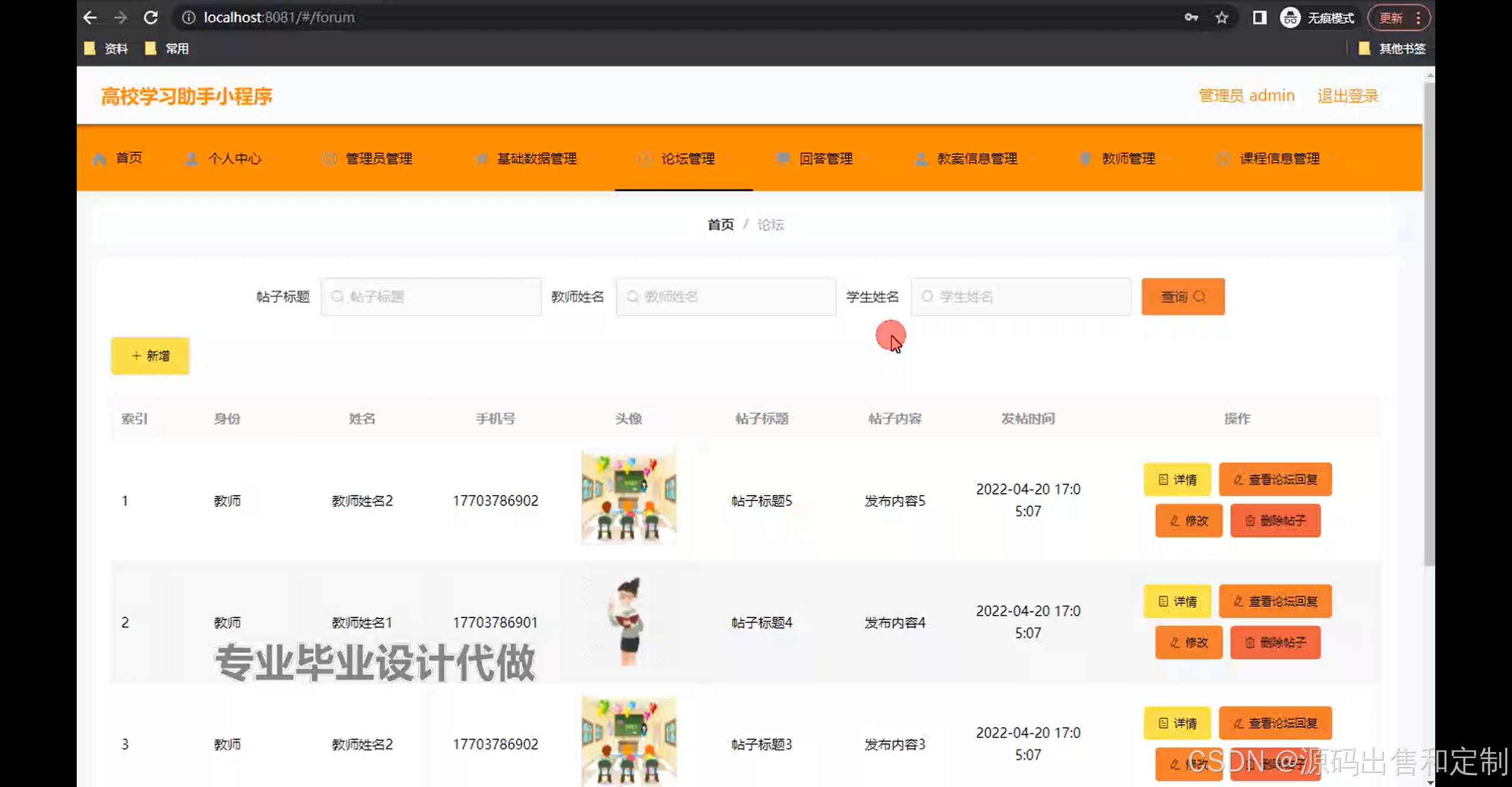Click the site info icon

point(188,18)
